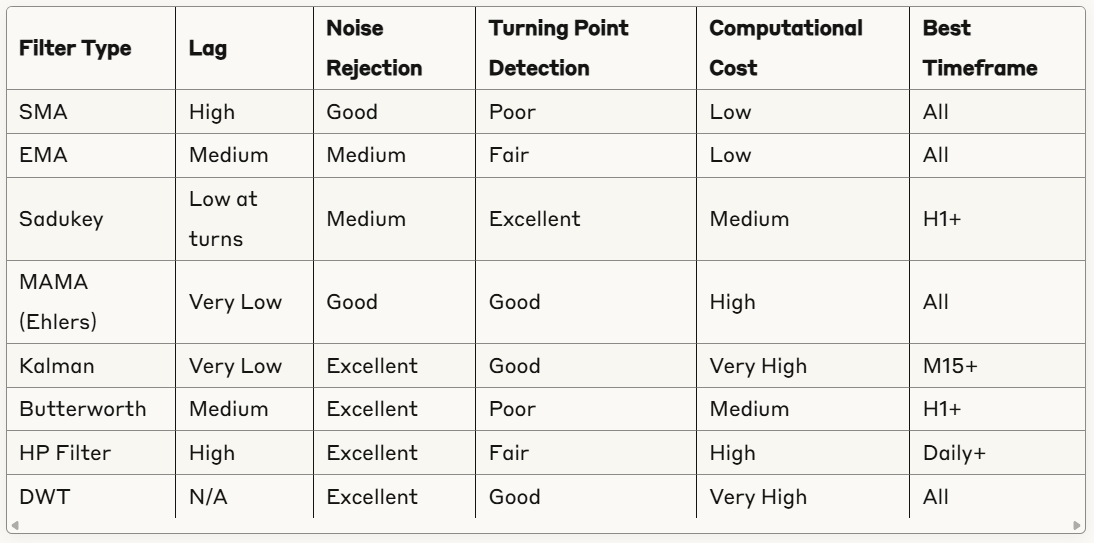The height and width of the screenshot is (543, 1094).
Task: Click the Computational Cost column header
Action: pyautogui.click(x=785, y=48)
